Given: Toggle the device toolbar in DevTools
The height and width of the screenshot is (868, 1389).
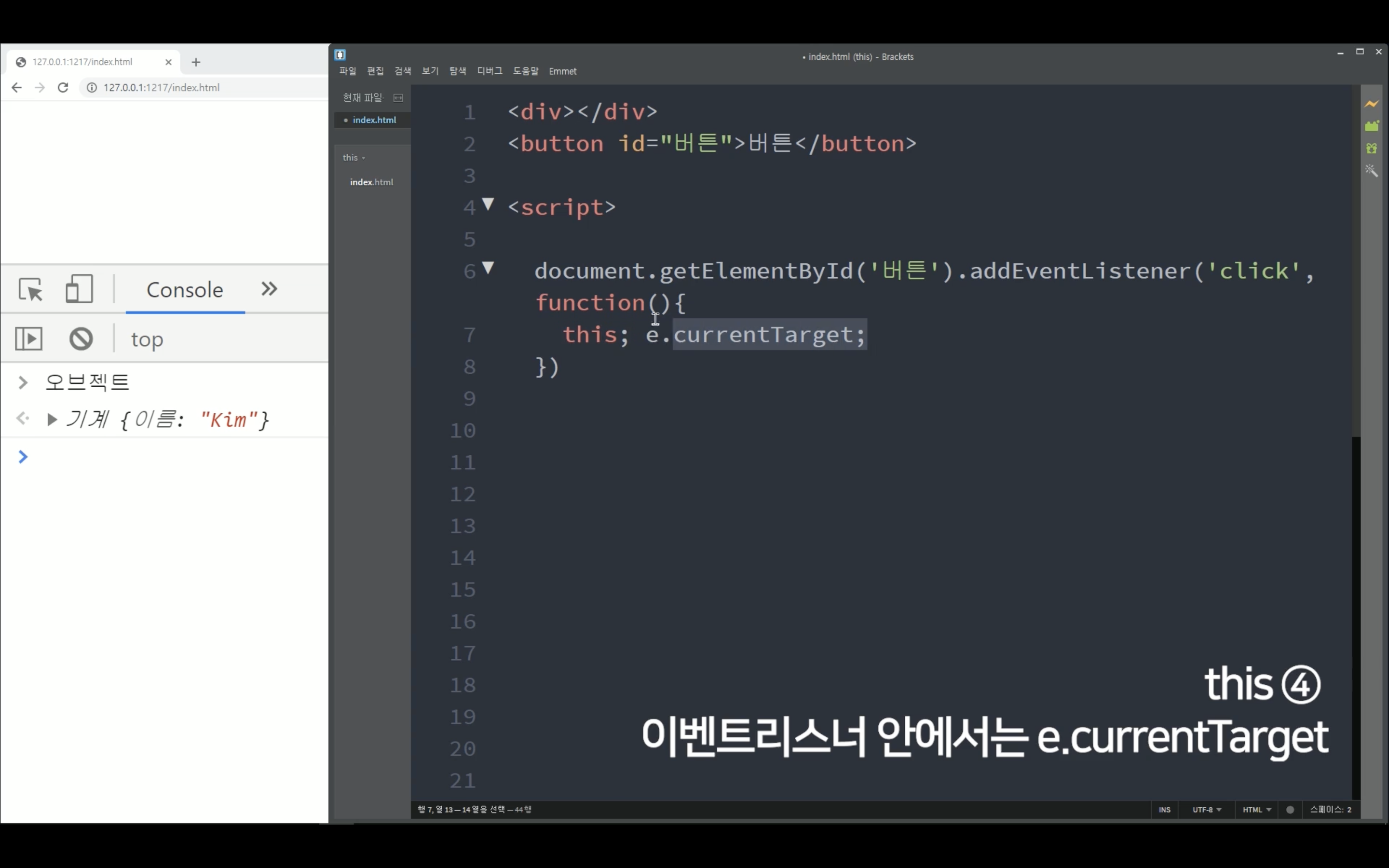Looking at the screenshot, I should (x=79, y=289).
